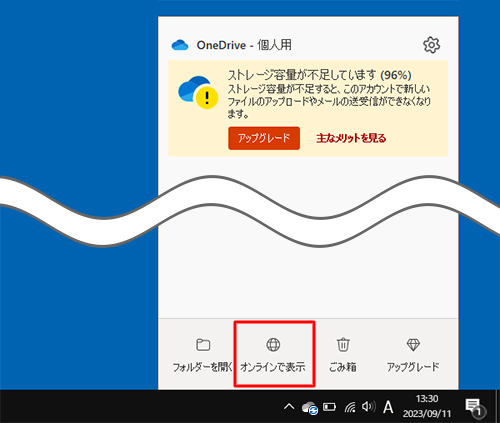500x423 pixels.
Task: Click bottom アップグレード diamond button
Action: (x=413, y=355)
